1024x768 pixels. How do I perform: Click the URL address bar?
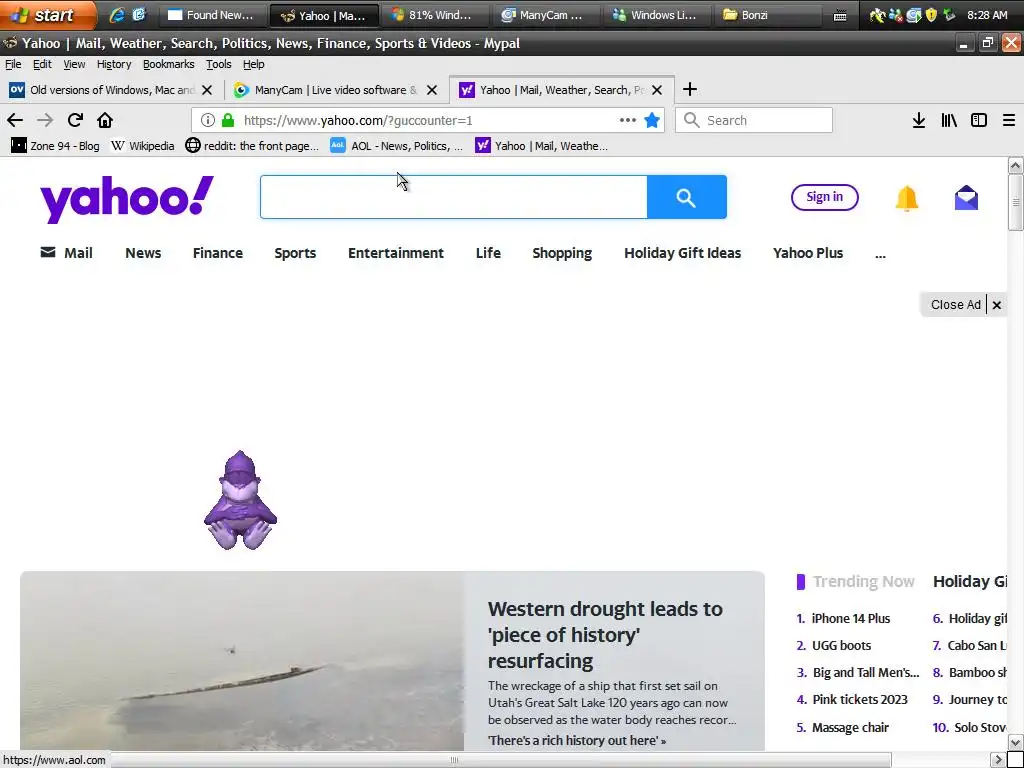[x=428, y=120]
